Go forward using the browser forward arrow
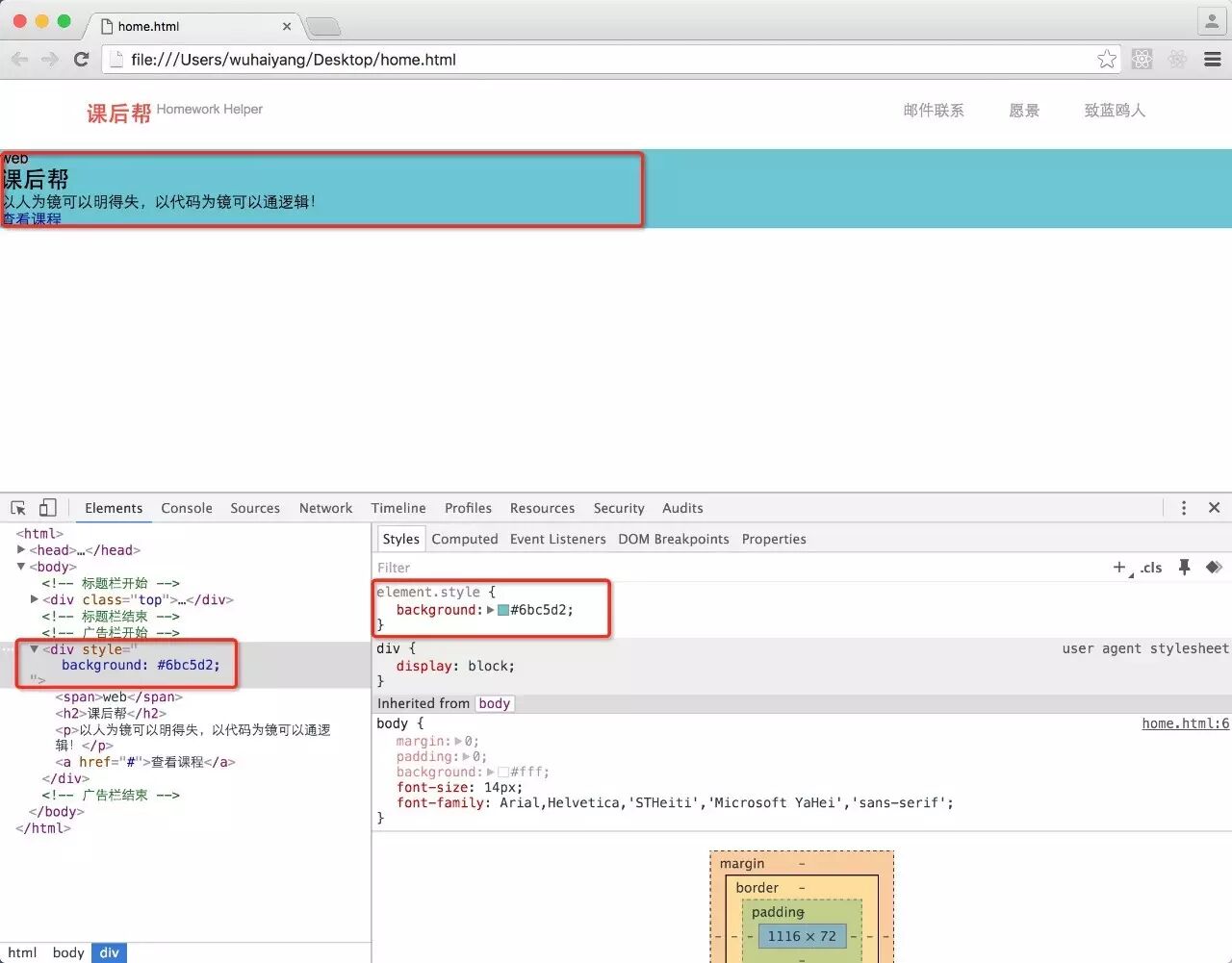Screen dimensions: 1232x963 pos(50,60)
